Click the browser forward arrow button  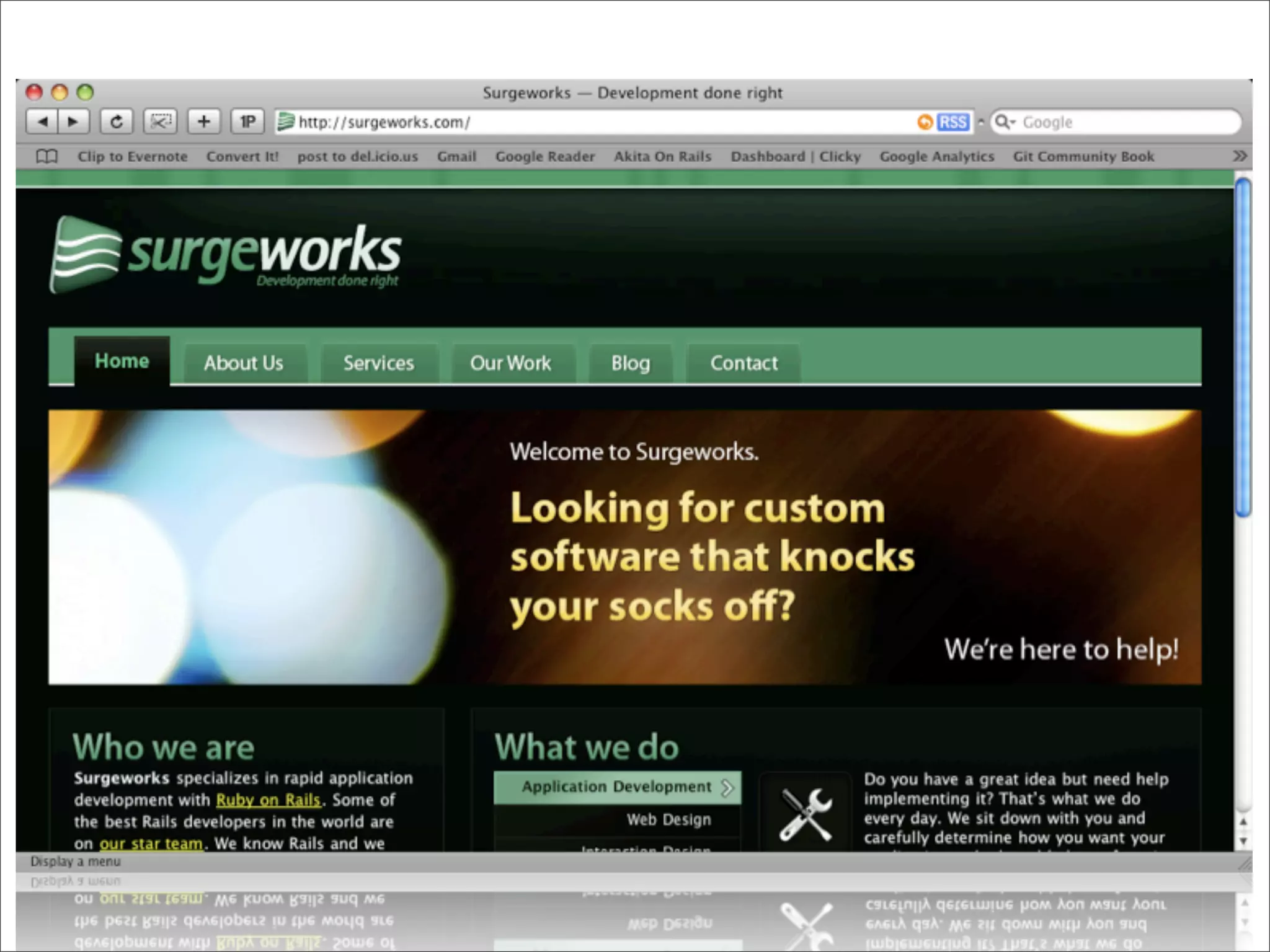pos(73,121)
